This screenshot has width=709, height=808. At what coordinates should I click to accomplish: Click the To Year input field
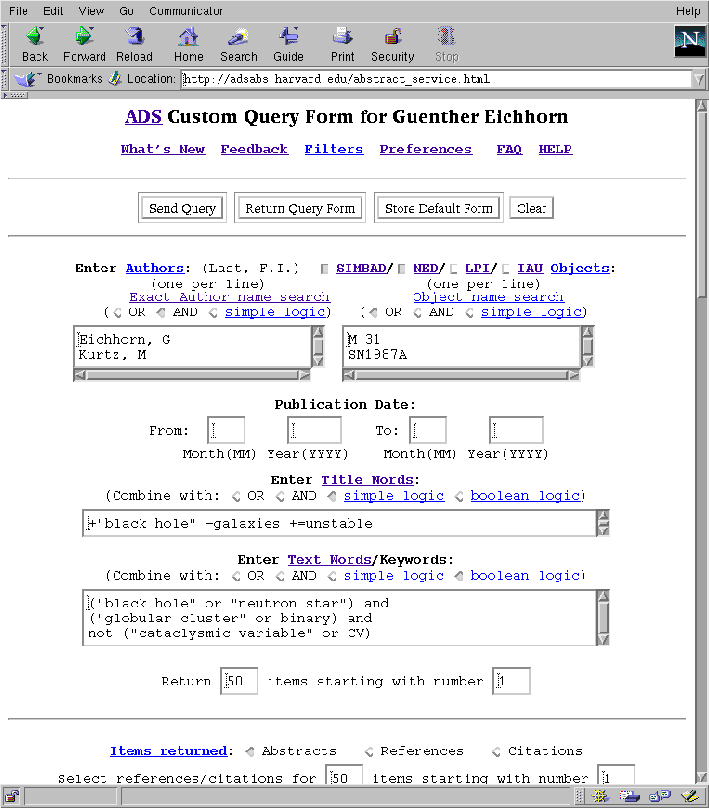(x=516, y=430)
